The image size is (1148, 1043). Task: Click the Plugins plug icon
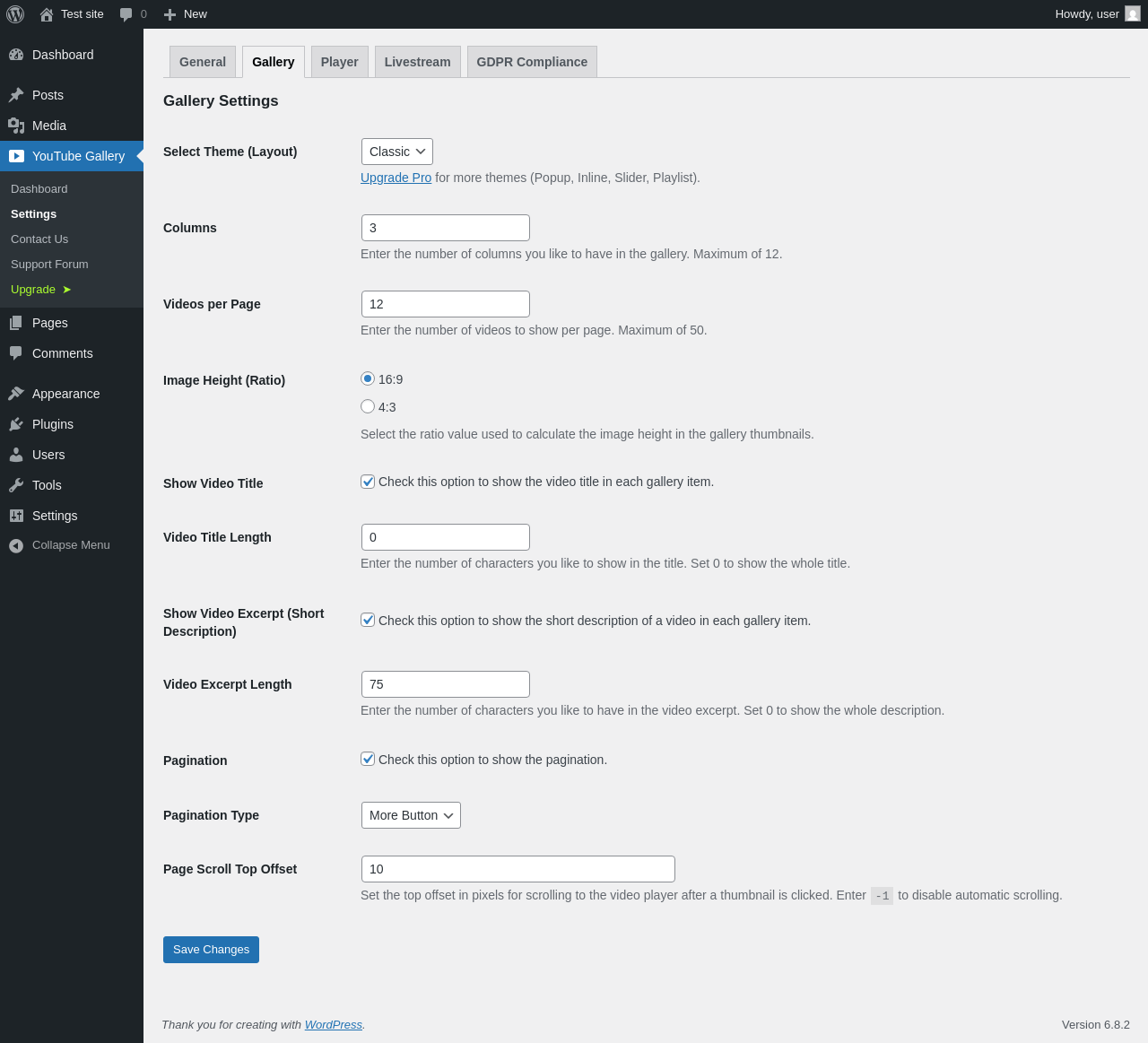click(x=16, y=424)
